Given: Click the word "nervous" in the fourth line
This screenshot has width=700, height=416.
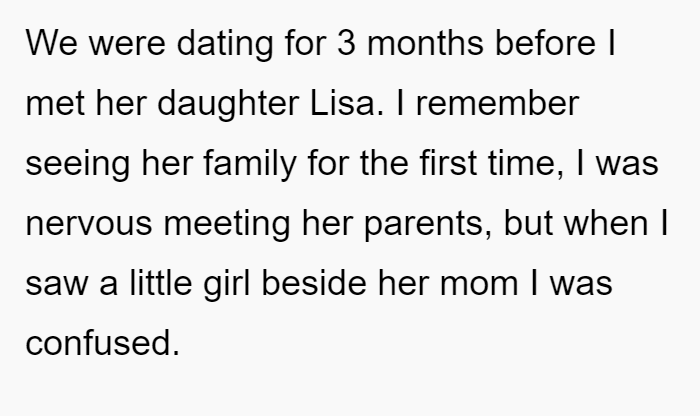Looking at the screenshot, I should (x=89, y=224).
